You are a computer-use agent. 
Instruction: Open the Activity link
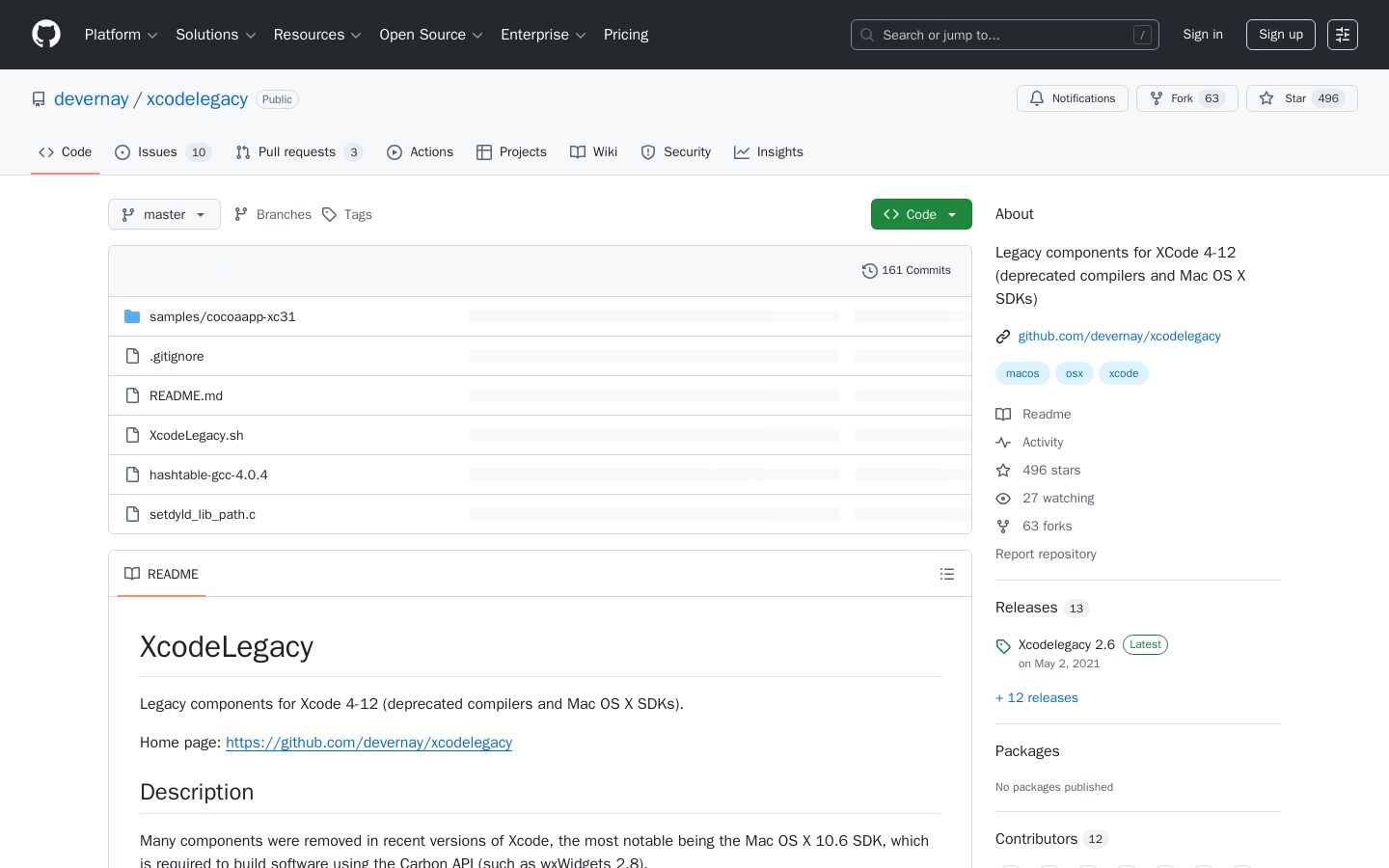[x=1029, y=442]
